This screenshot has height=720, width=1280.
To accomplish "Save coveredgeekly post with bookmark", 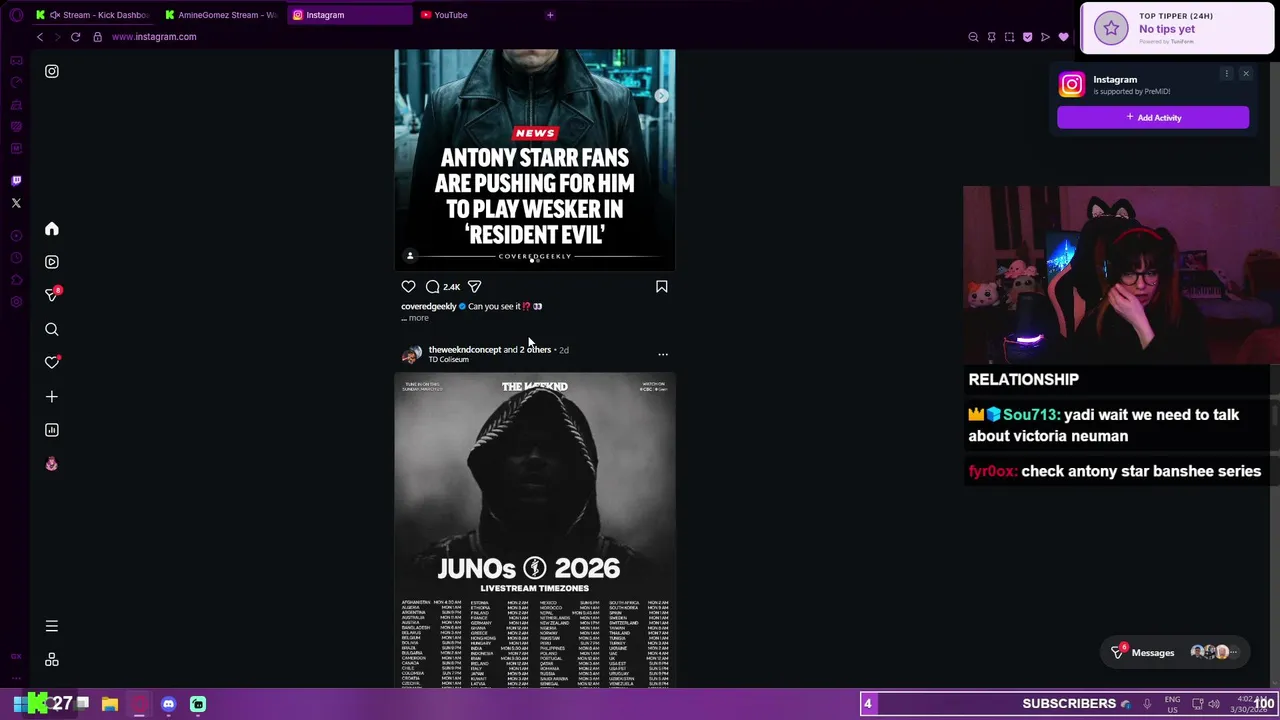I will click(661, 287).
